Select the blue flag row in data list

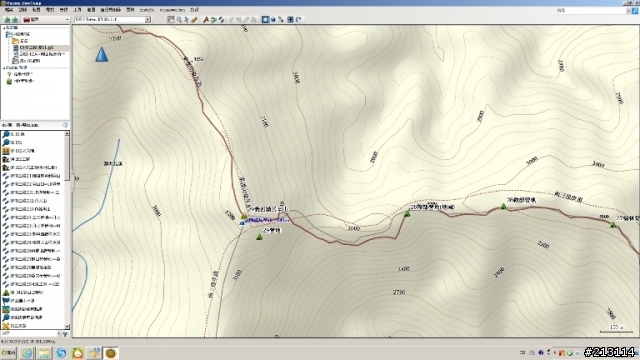tap(33, 300)
